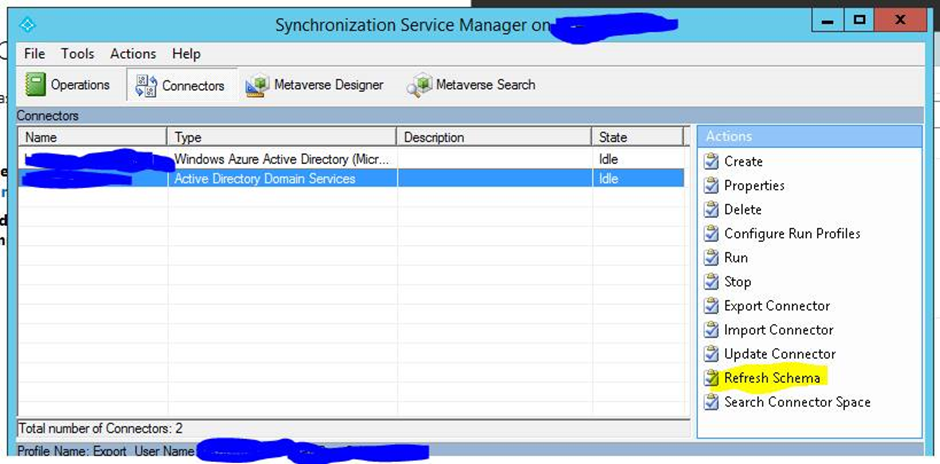
Task: Click Idle state of Azure connector
Action: (x=608, y=159)
